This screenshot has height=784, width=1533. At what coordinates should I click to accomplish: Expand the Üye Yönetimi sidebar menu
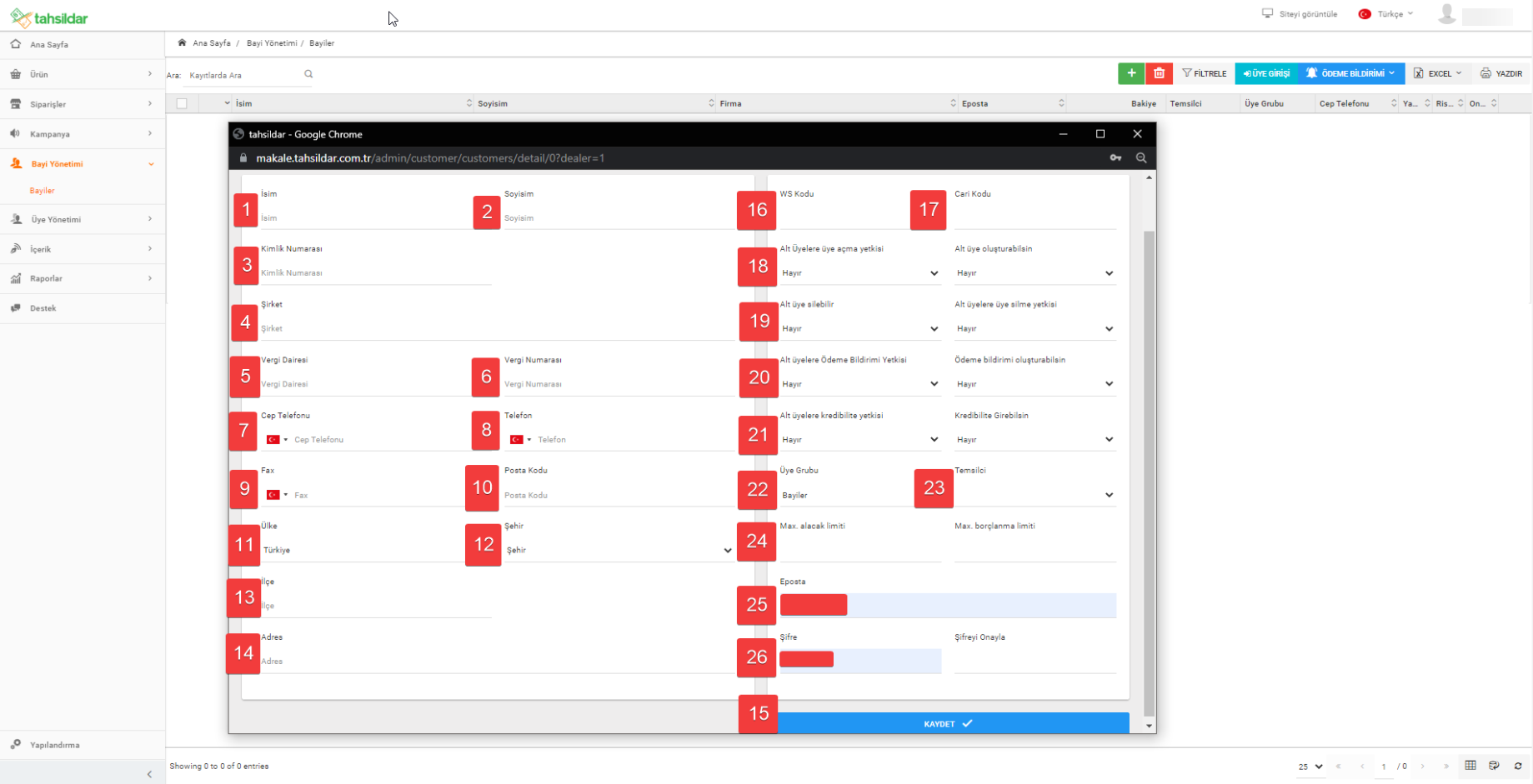(x=83, y=219)
